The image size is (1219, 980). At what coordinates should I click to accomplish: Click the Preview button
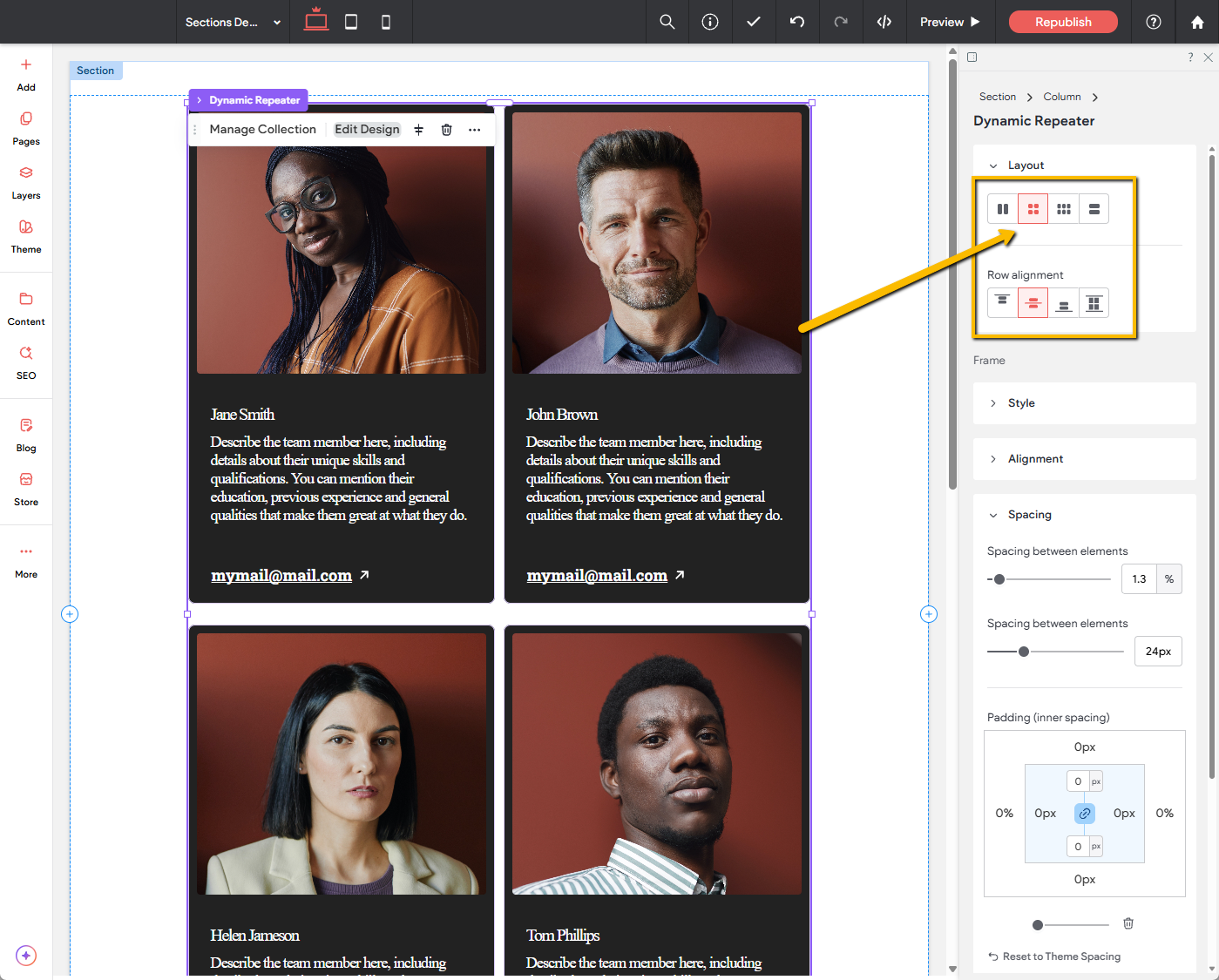point(950,22)
